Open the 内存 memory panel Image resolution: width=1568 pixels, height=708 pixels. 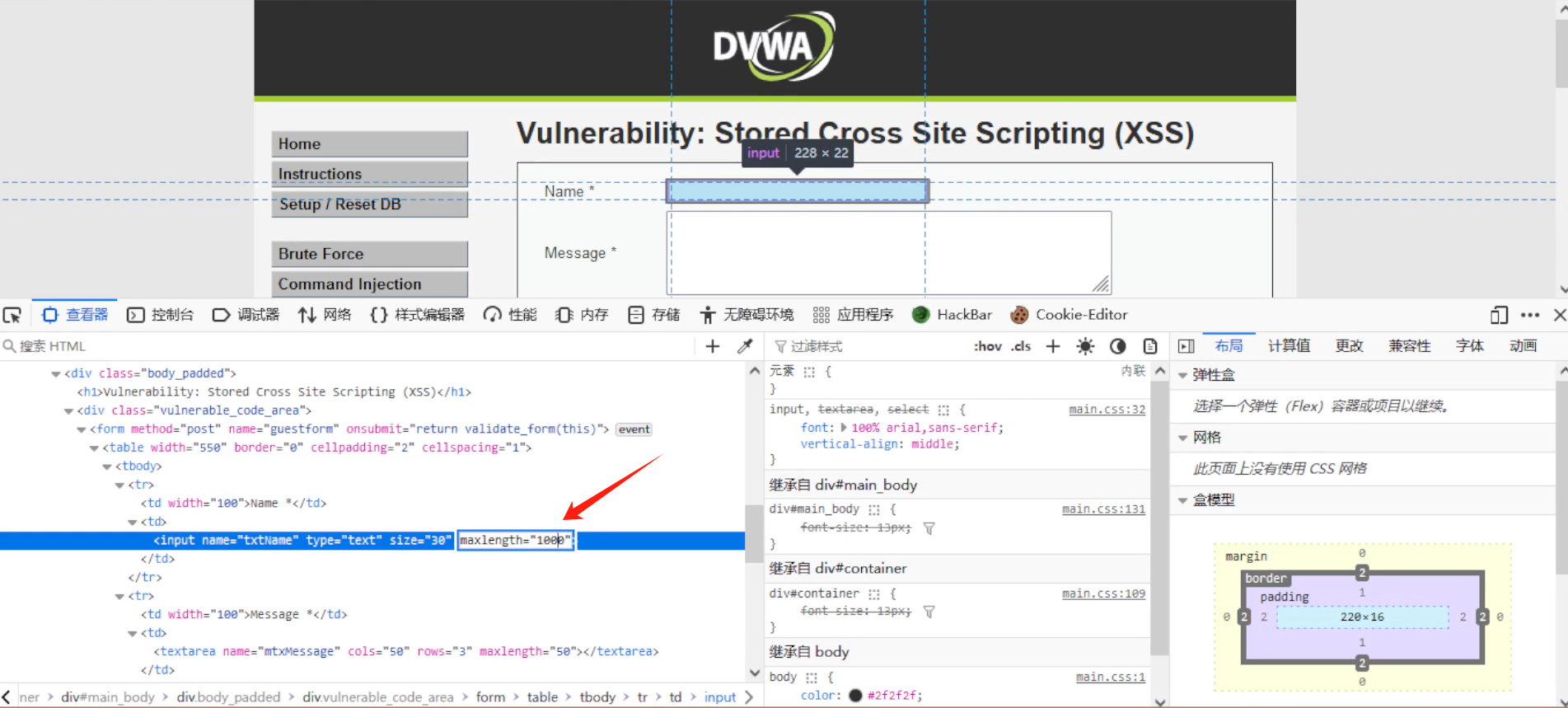point(582,315)
